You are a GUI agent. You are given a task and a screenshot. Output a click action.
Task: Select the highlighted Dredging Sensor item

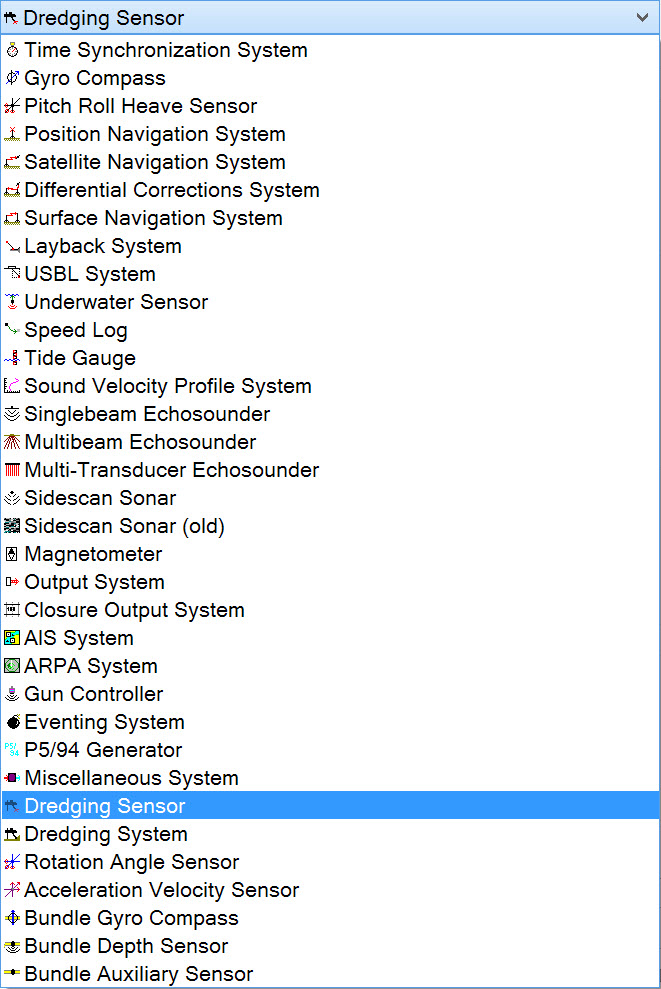pyautogui.click(x=105, y=806)
